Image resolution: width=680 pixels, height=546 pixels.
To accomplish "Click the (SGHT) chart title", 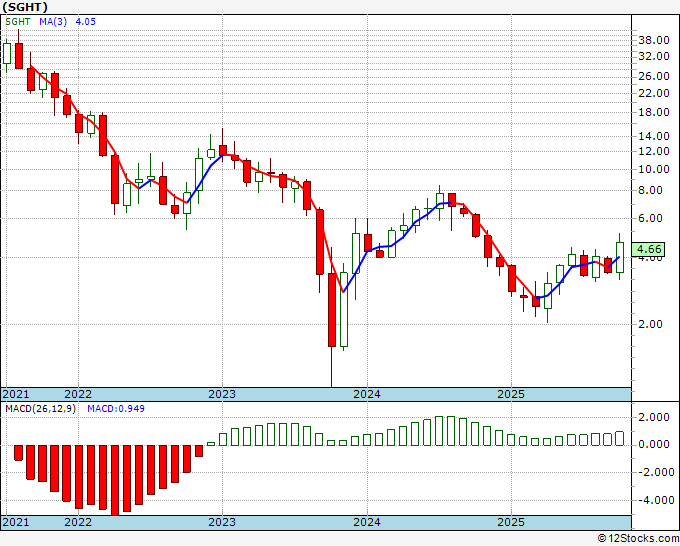I will click(25, 7).
